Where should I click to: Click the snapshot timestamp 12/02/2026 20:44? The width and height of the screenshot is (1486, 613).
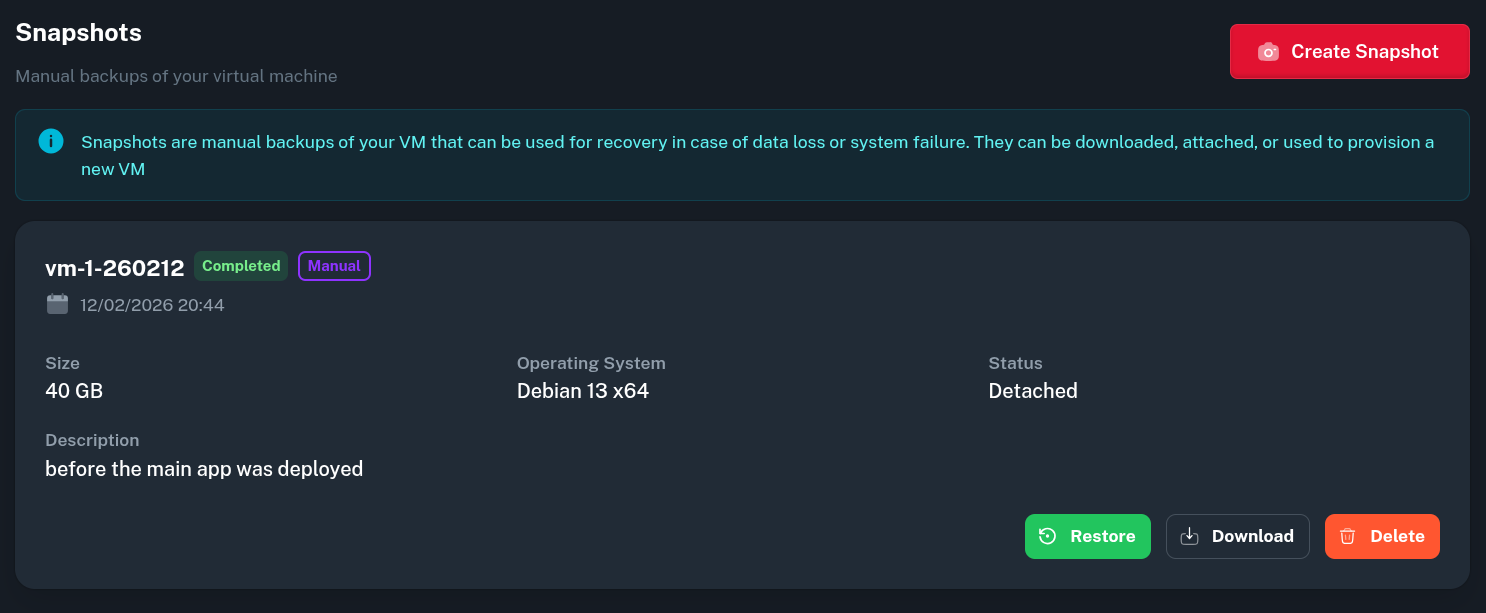point(152,305)
